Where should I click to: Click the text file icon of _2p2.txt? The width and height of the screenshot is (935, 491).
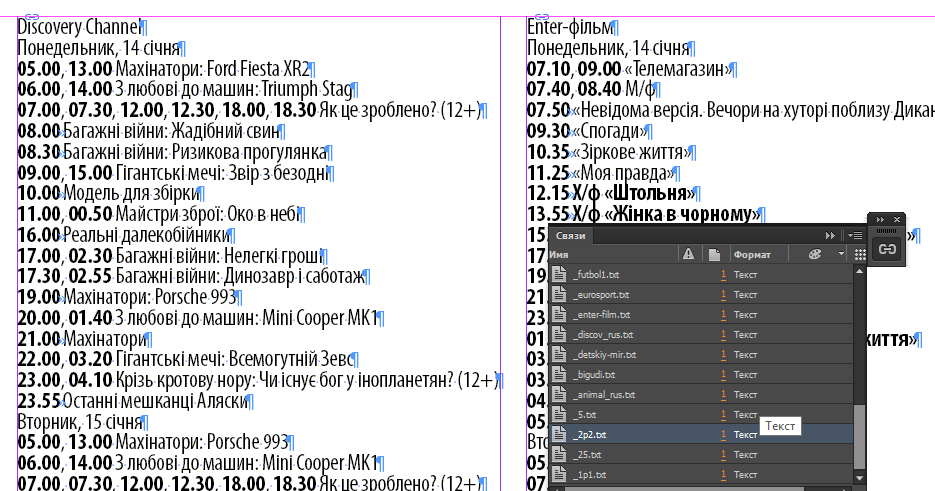pos(559,434)
